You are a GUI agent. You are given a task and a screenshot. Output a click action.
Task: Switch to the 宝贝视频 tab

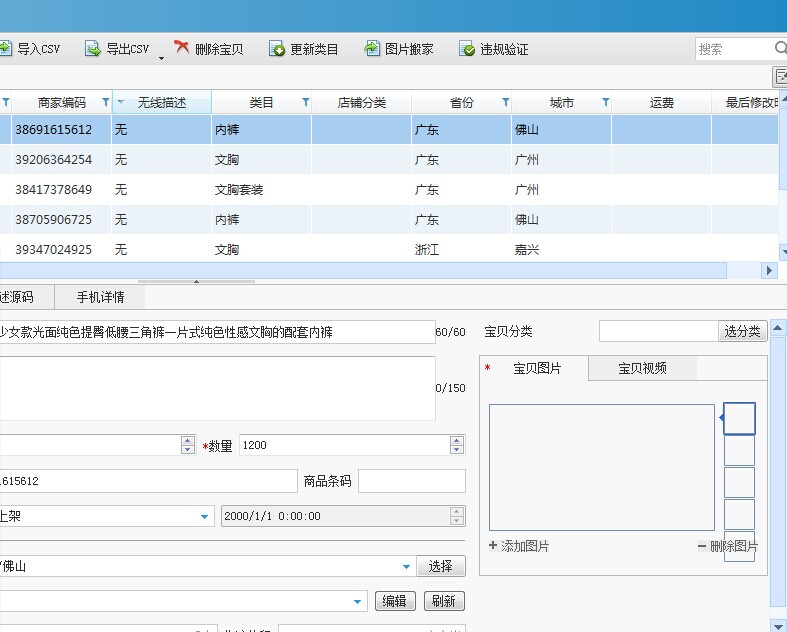coord(642,368)
